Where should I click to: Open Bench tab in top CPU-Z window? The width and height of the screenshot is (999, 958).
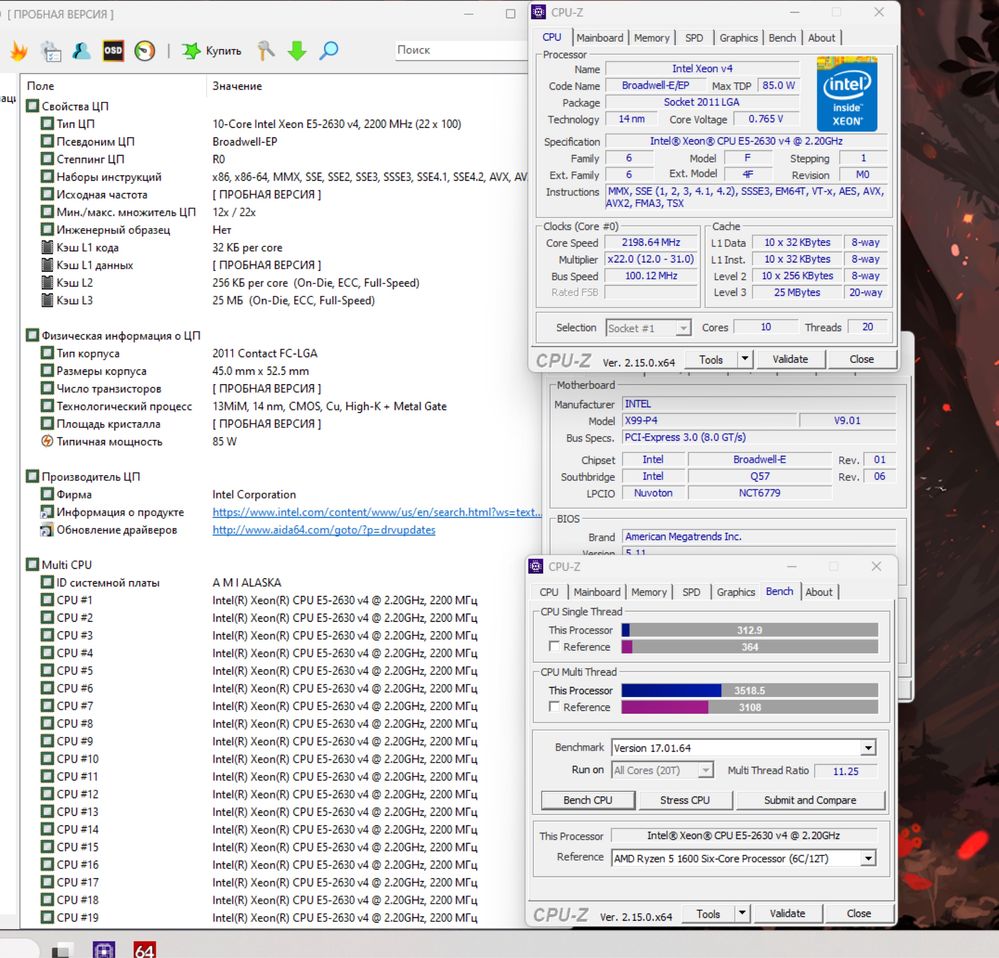[782, 38]
